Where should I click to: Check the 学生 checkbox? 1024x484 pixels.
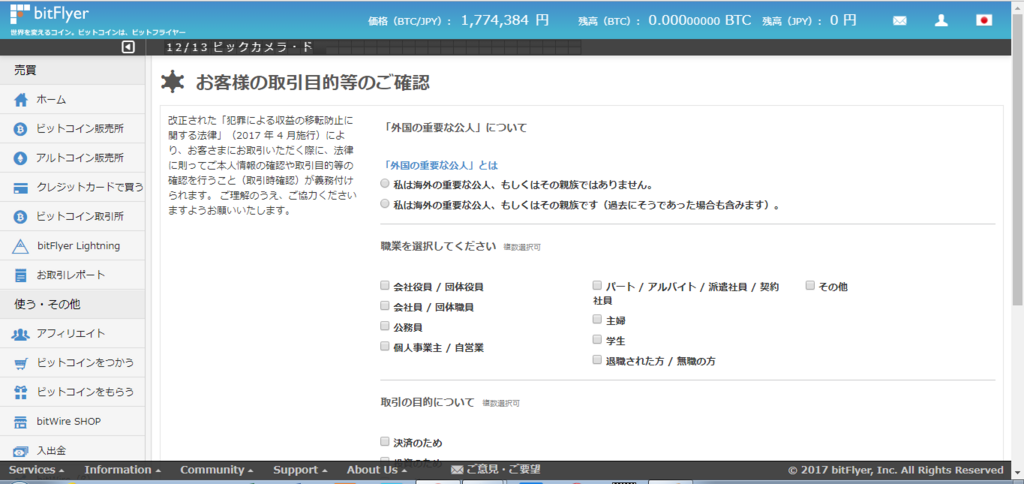[x=597, y=340]
